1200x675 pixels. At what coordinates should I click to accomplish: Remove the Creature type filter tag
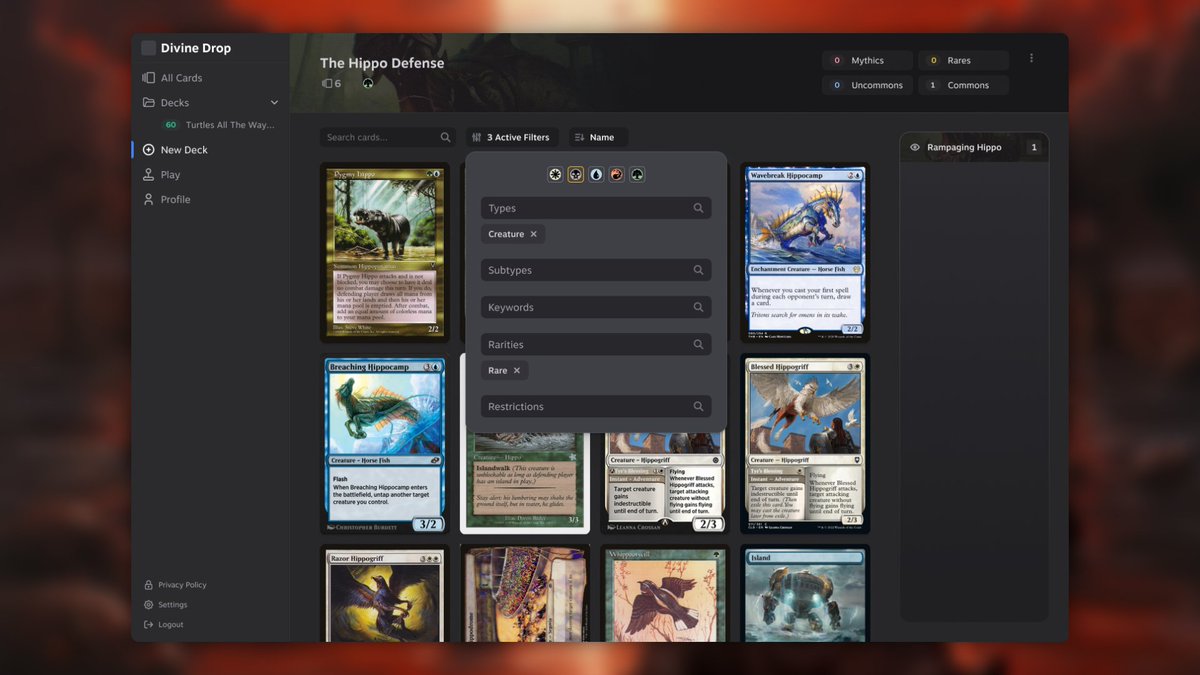click(x=533, y=234)
